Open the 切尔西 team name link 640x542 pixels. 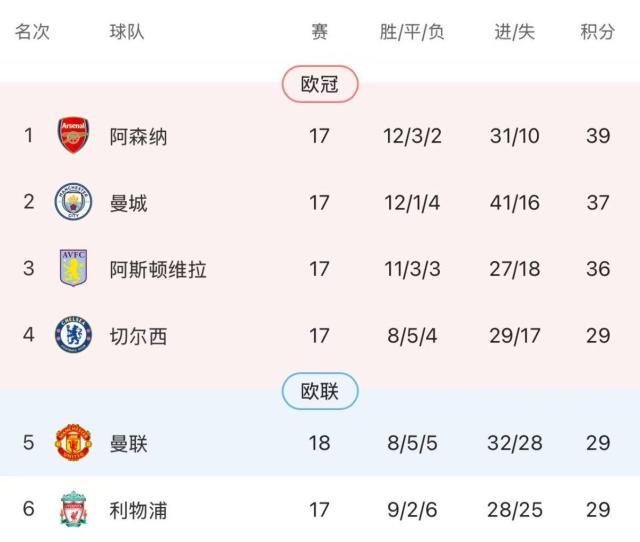138,337
